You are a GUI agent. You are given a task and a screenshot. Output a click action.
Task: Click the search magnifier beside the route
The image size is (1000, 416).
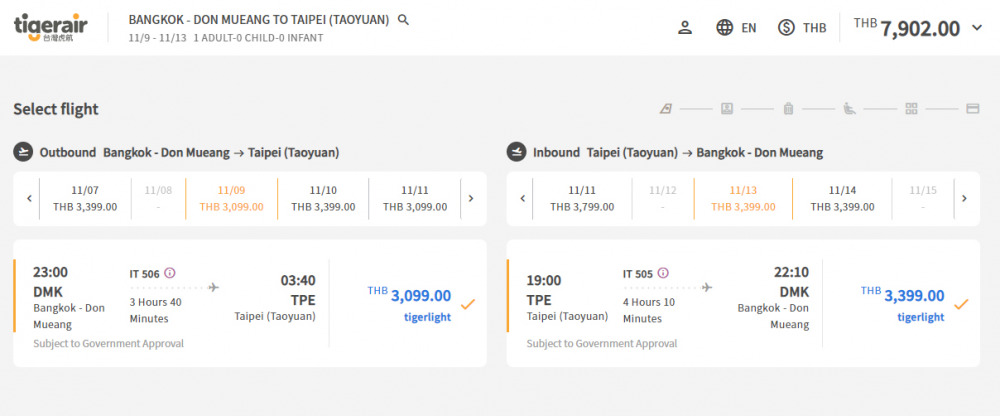[x=403, y=19]
